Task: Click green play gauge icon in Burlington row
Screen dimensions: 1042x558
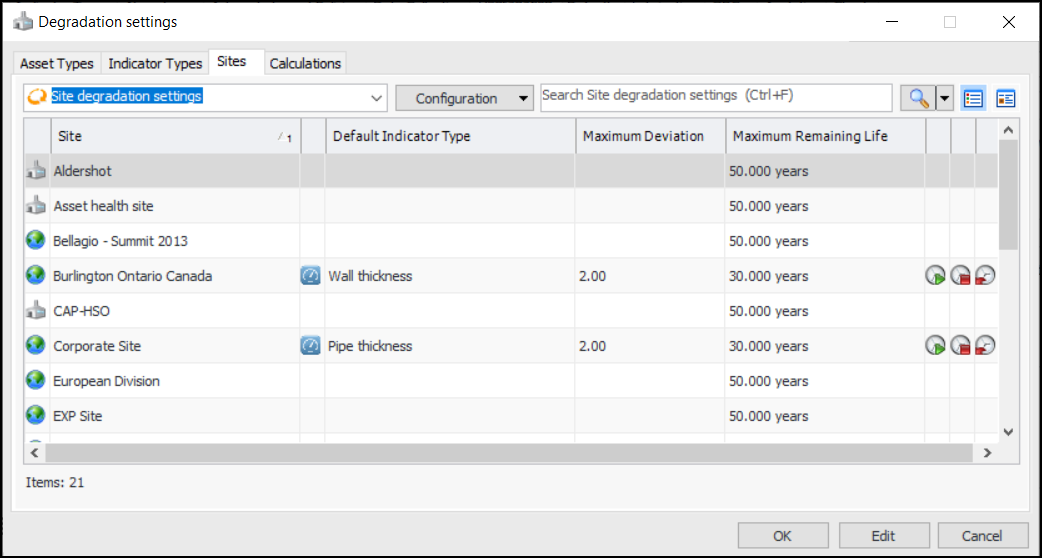Action: pyautogui.click(x=936, y=276)
